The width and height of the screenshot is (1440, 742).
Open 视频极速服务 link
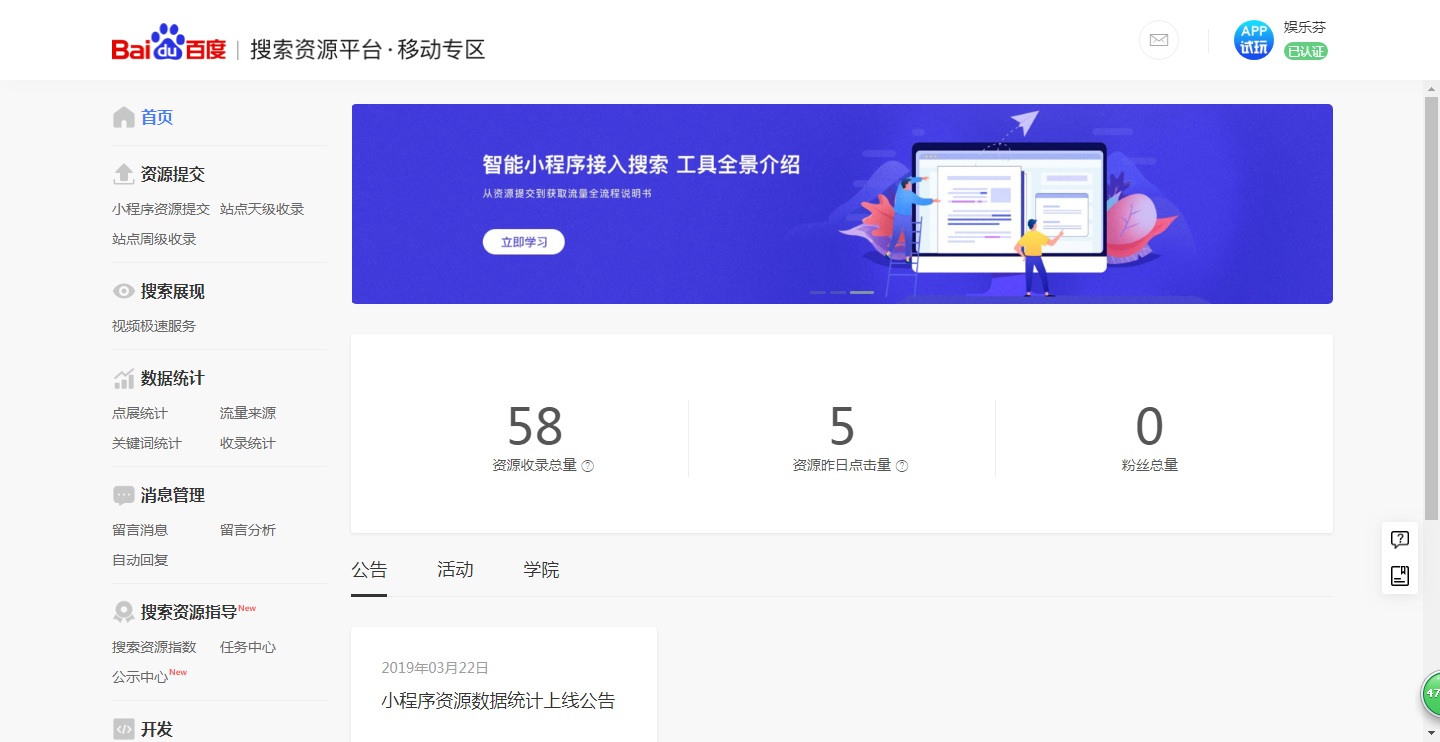tap(154, 326)
